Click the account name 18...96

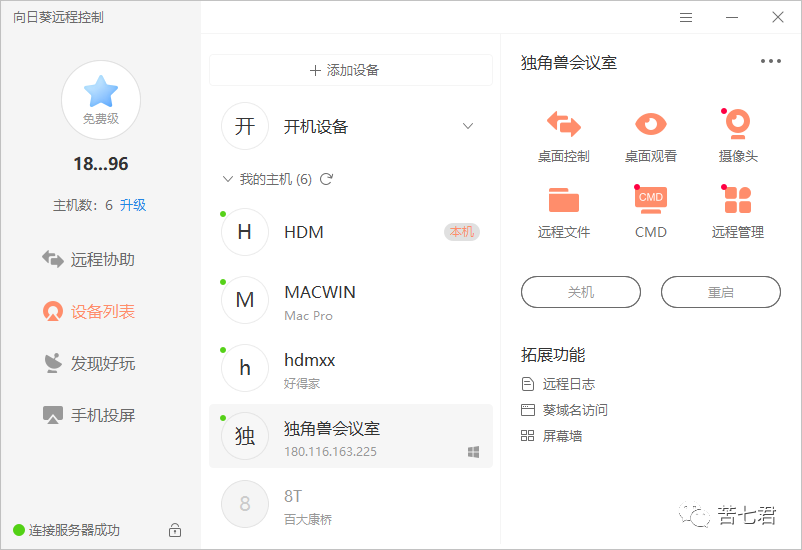tap(101, 164)
